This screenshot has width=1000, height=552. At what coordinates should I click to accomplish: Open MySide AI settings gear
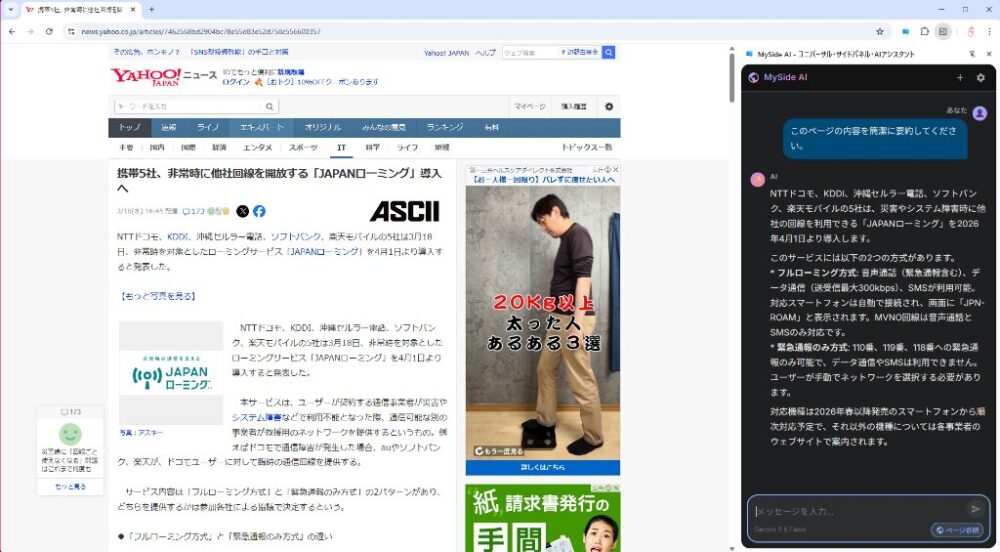coord(980,77)
